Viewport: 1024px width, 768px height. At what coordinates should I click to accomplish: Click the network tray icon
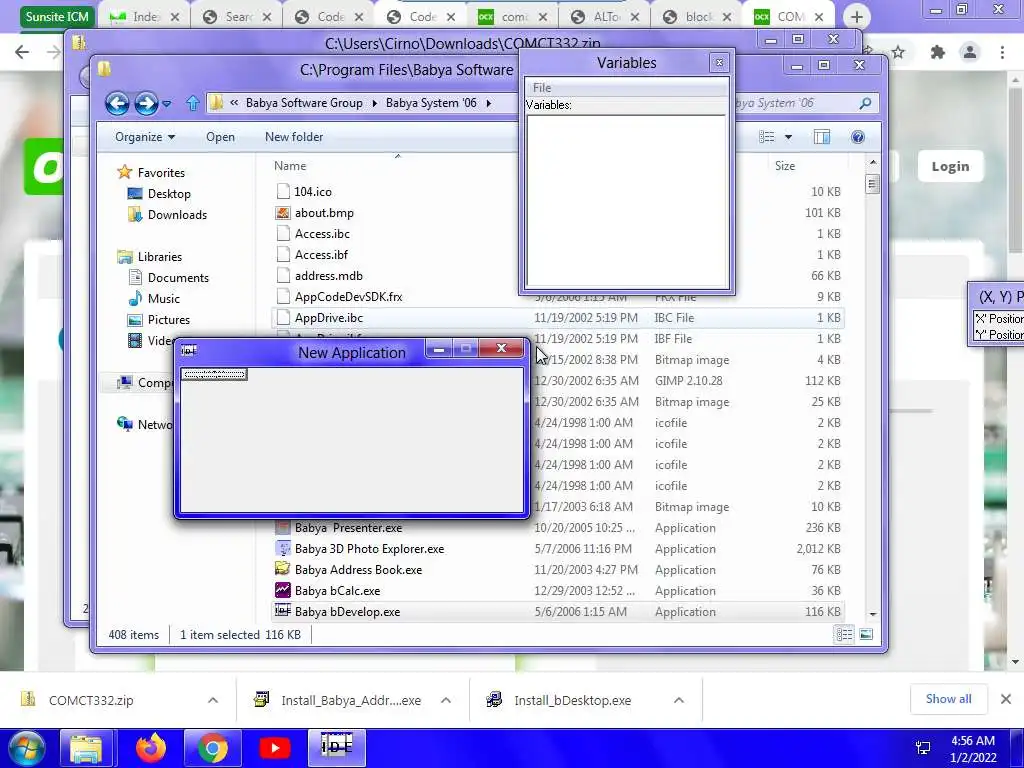tap(923, 748)
